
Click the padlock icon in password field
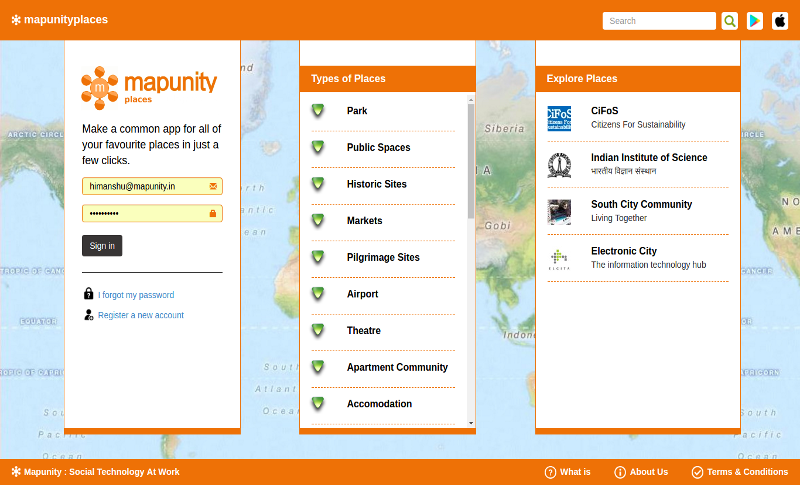213,213
